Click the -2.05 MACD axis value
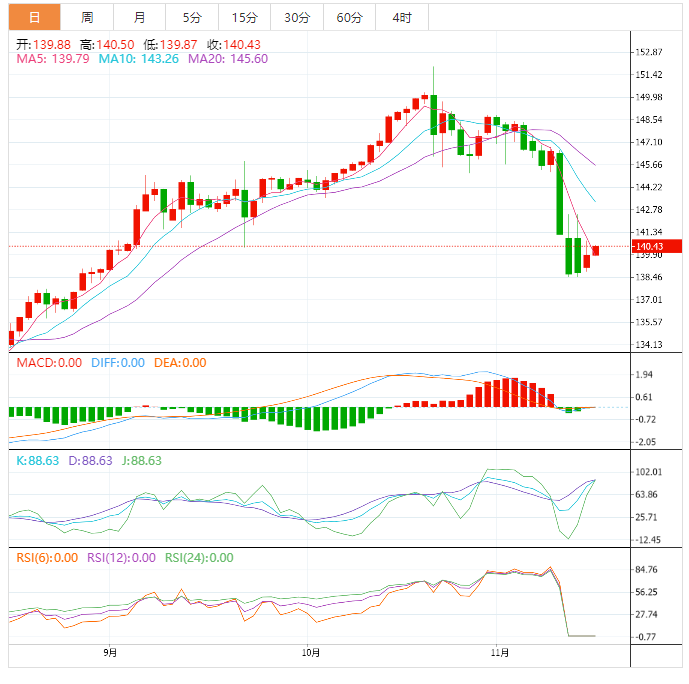 [645, 442]
